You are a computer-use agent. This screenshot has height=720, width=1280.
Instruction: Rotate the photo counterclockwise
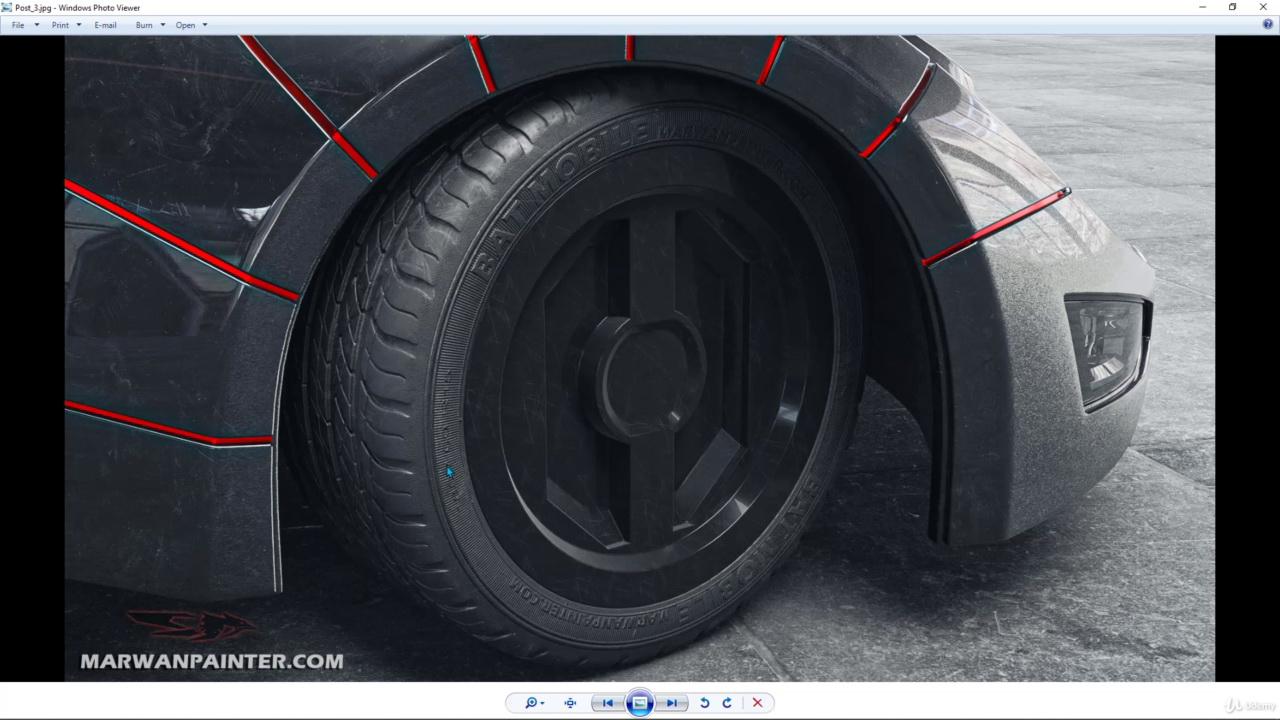pyautogui.click(x=704, y=703)
